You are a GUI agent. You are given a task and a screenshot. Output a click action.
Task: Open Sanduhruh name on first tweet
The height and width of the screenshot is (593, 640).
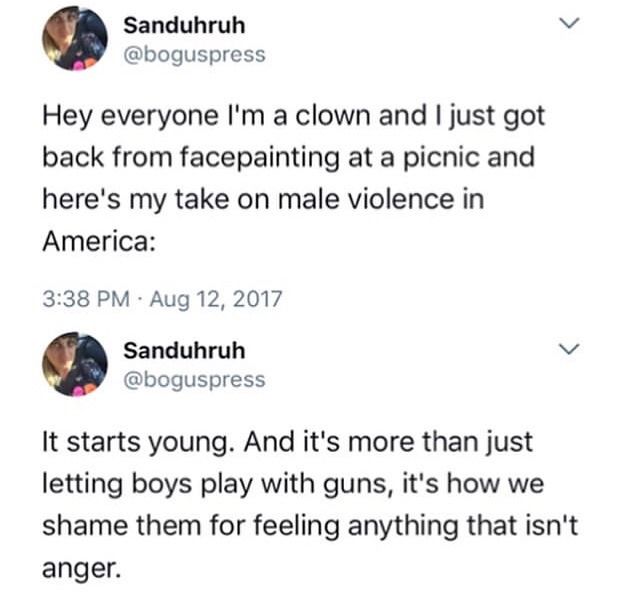(x=184, y=26)
